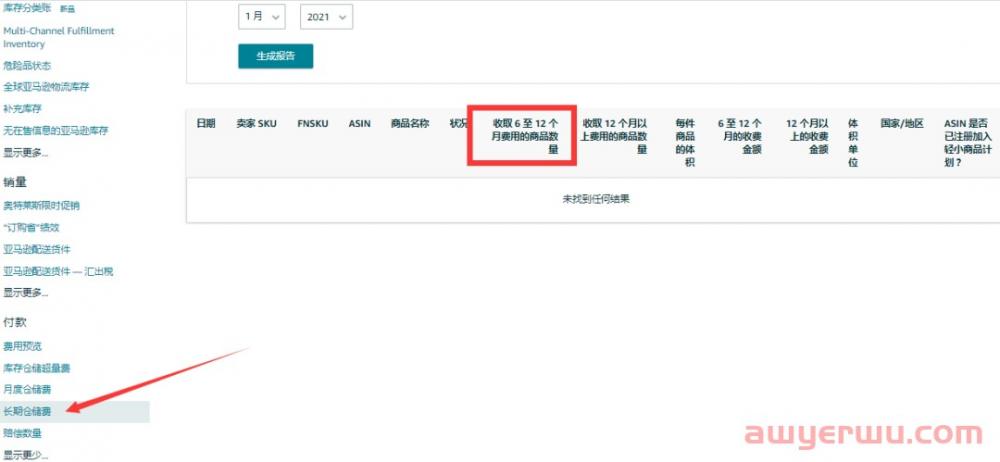Open 亚马逊配送货件 report
The image size is (1000, 462).
pyautogui.click(x=37, y=249)
